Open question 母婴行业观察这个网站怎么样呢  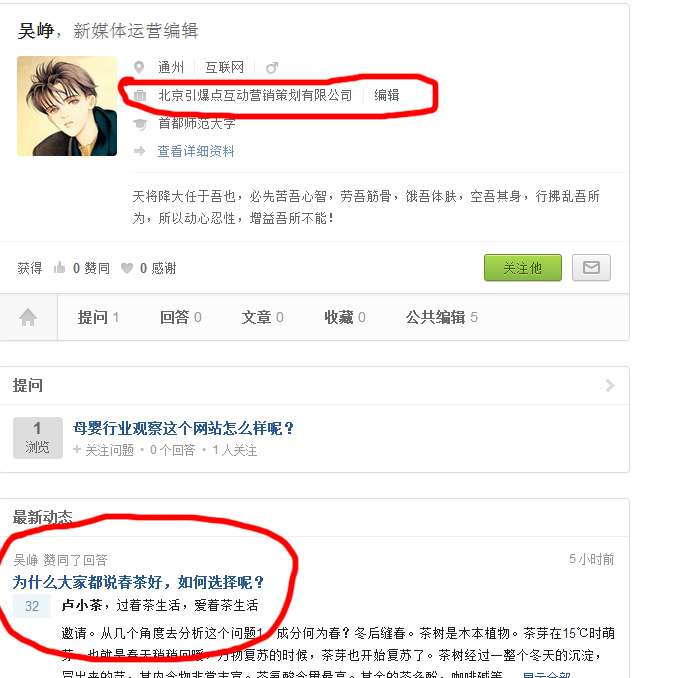coord(183,429)
